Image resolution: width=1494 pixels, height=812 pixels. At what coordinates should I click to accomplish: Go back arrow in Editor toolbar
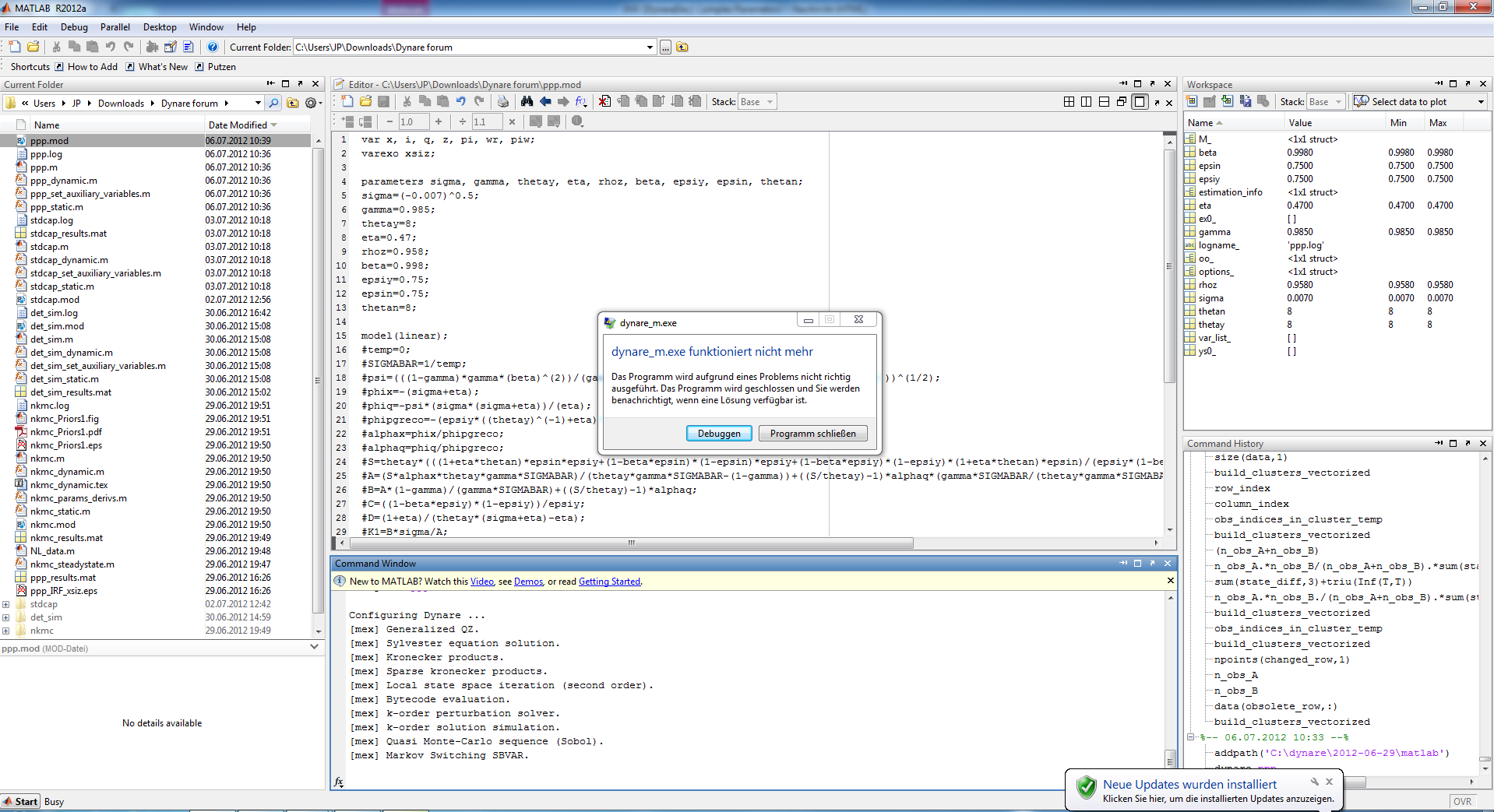point(545,102)
